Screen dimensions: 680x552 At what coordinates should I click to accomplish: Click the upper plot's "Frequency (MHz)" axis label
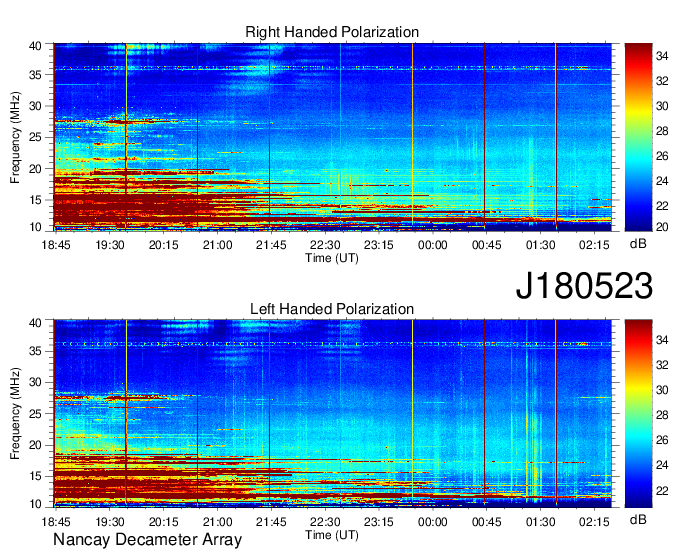point(15,137)
